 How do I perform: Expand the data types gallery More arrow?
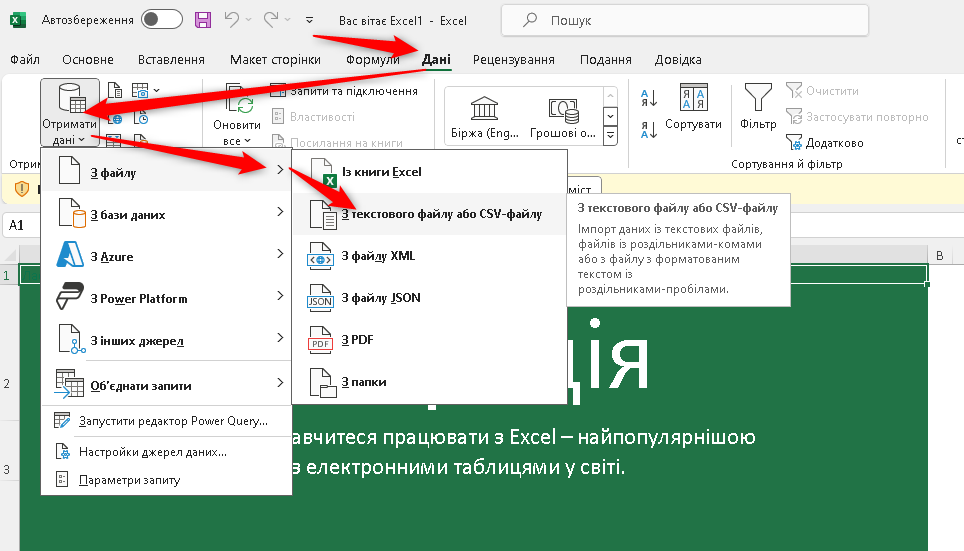tap(610, 135)
